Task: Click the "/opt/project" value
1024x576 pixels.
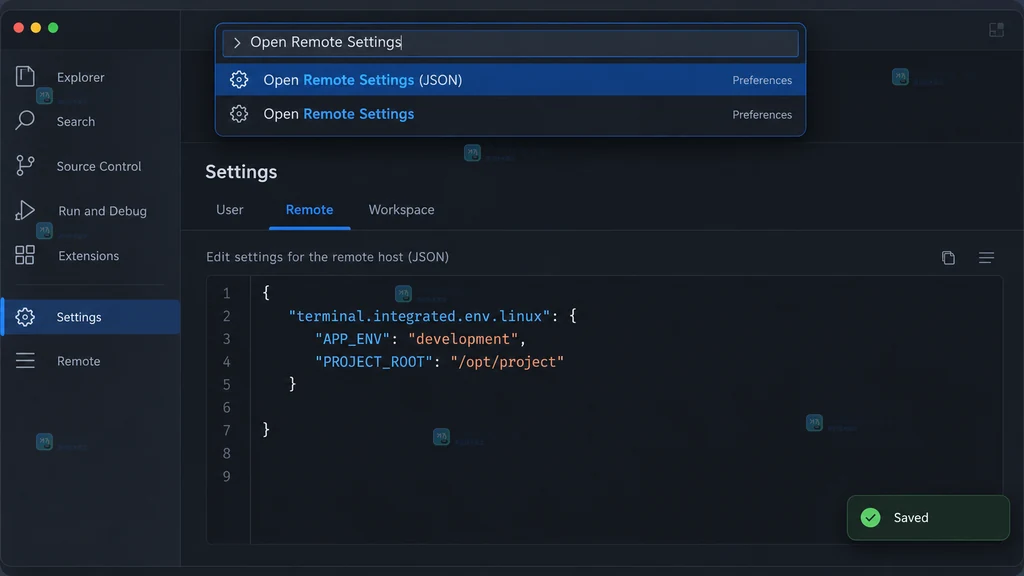Action: pos(507,362)
